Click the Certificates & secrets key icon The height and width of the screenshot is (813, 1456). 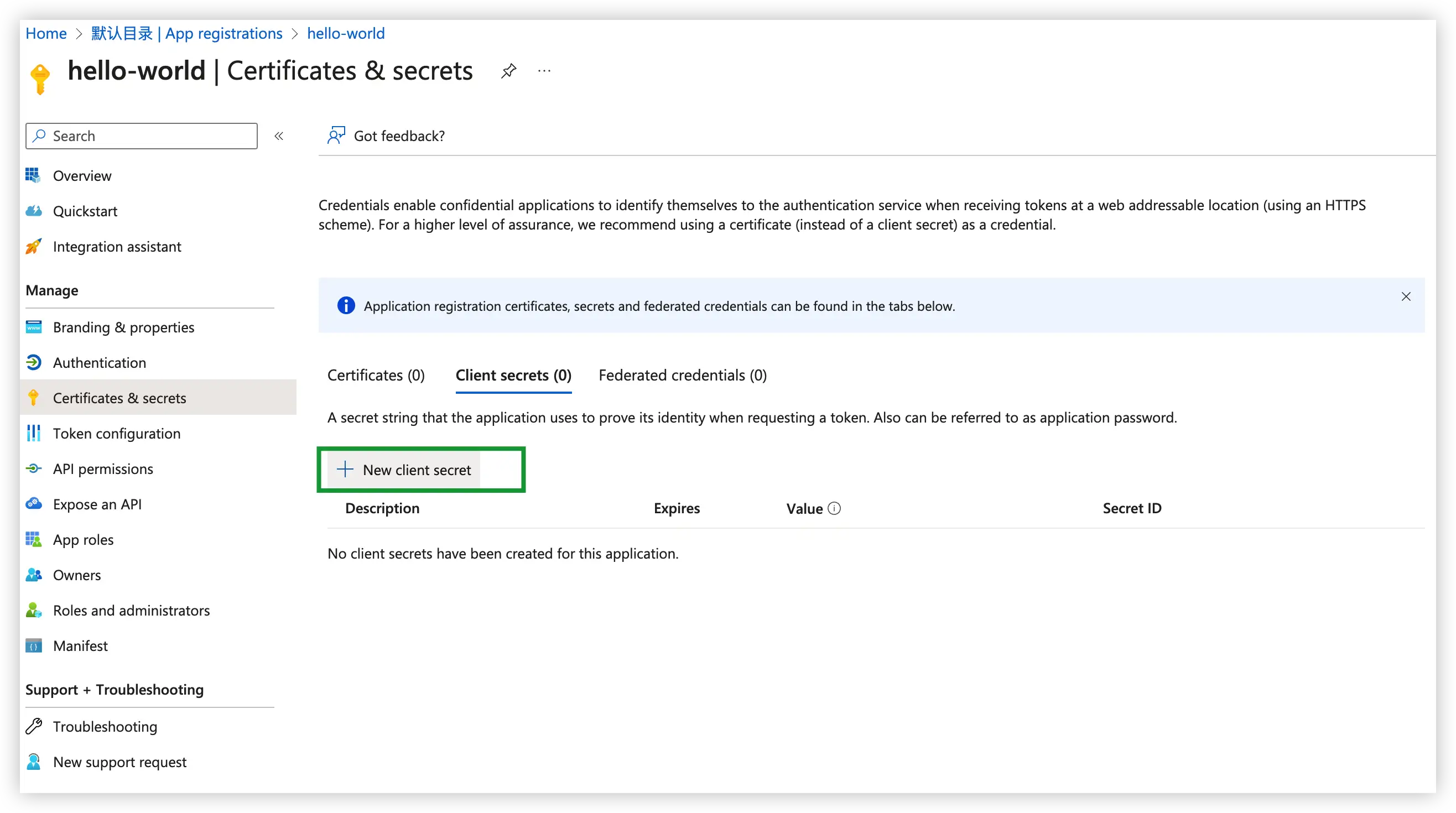pos(33,398)
